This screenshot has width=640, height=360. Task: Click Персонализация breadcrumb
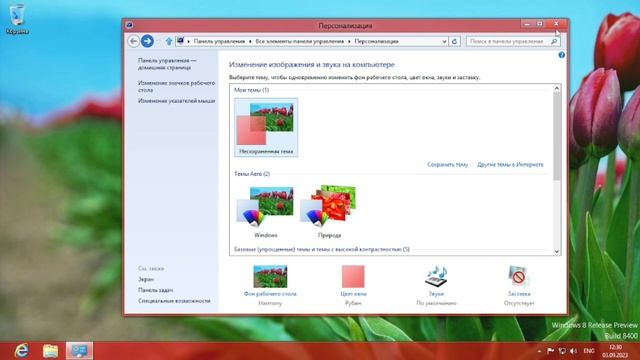[x=376, y=41]
